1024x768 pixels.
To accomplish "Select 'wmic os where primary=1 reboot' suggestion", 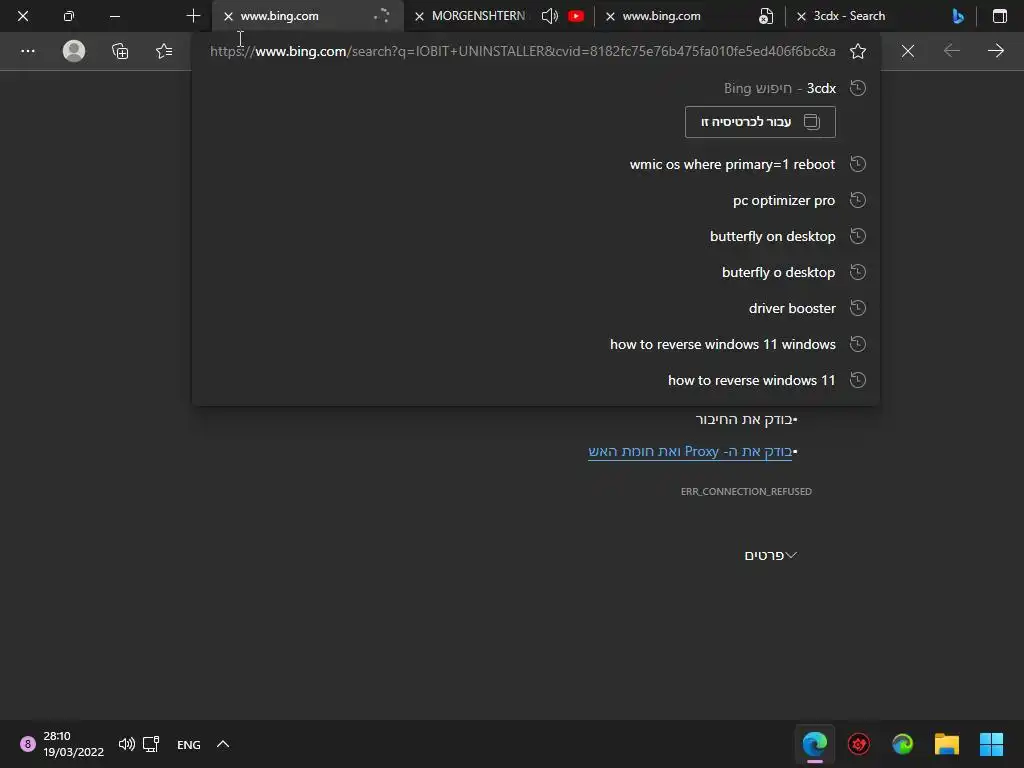I will [x=536, y=165].
